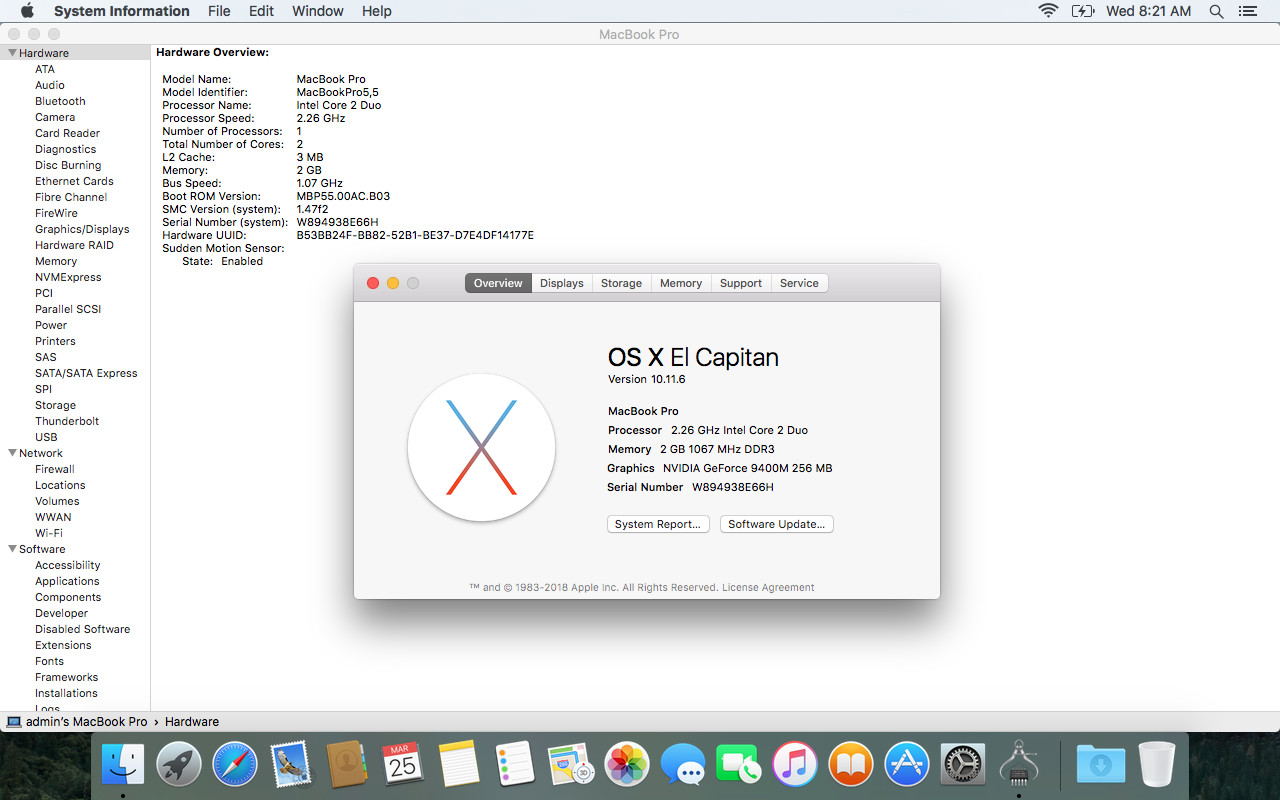Select Audio in the sidebar

pyautogui.click(x=50, y=85)
